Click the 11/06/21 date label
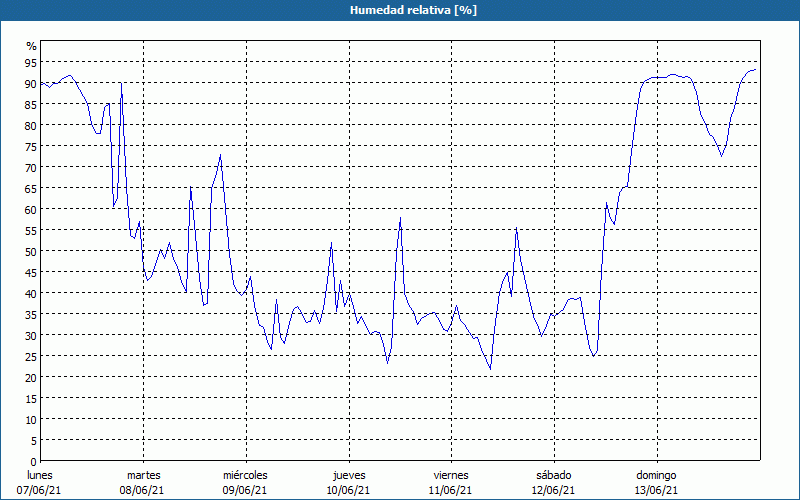The width and height of the screenshot is (800, 500). tap(451, 490)
